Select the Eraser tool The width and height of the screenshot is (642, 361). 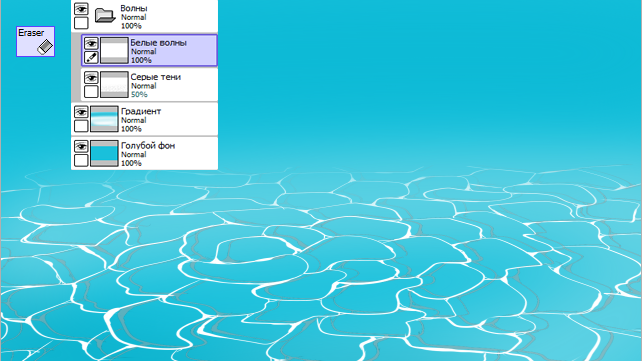(35, 41)
